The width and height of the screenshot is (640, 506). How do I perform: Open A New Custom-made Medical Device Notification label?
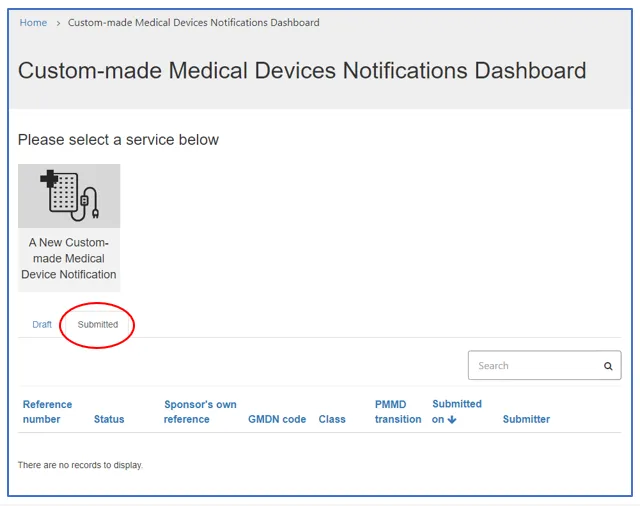(x=69, y=258)
